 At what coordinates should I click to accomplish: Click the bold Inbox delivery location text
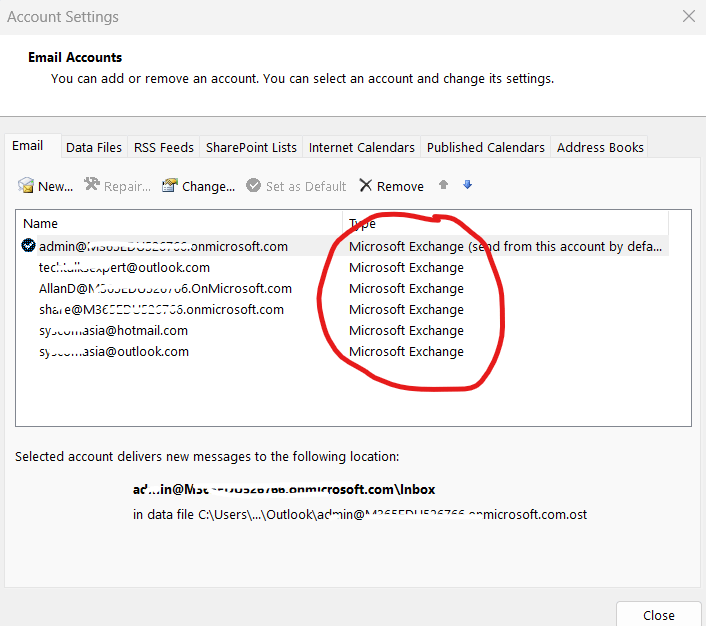[x=284, y=490]
